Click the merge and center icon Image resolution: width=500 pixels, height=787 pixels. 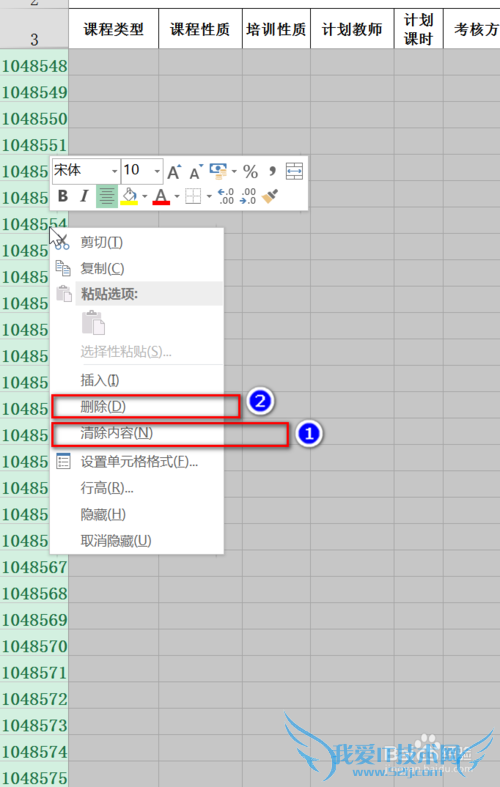[294, 171]
